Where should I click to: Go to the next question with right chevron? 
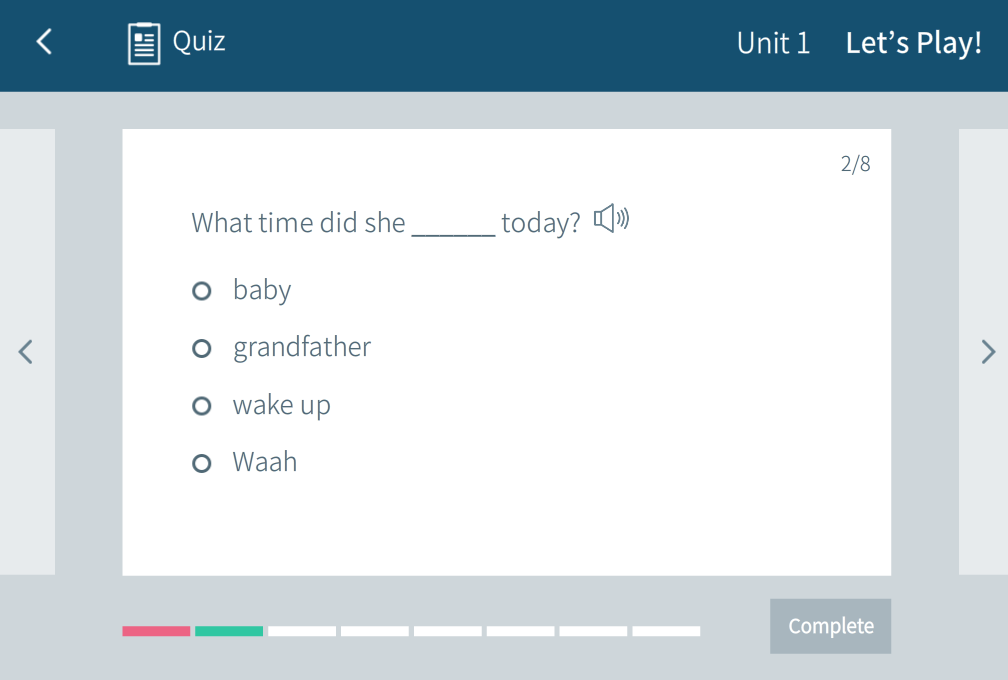click(x=988, y=351)
